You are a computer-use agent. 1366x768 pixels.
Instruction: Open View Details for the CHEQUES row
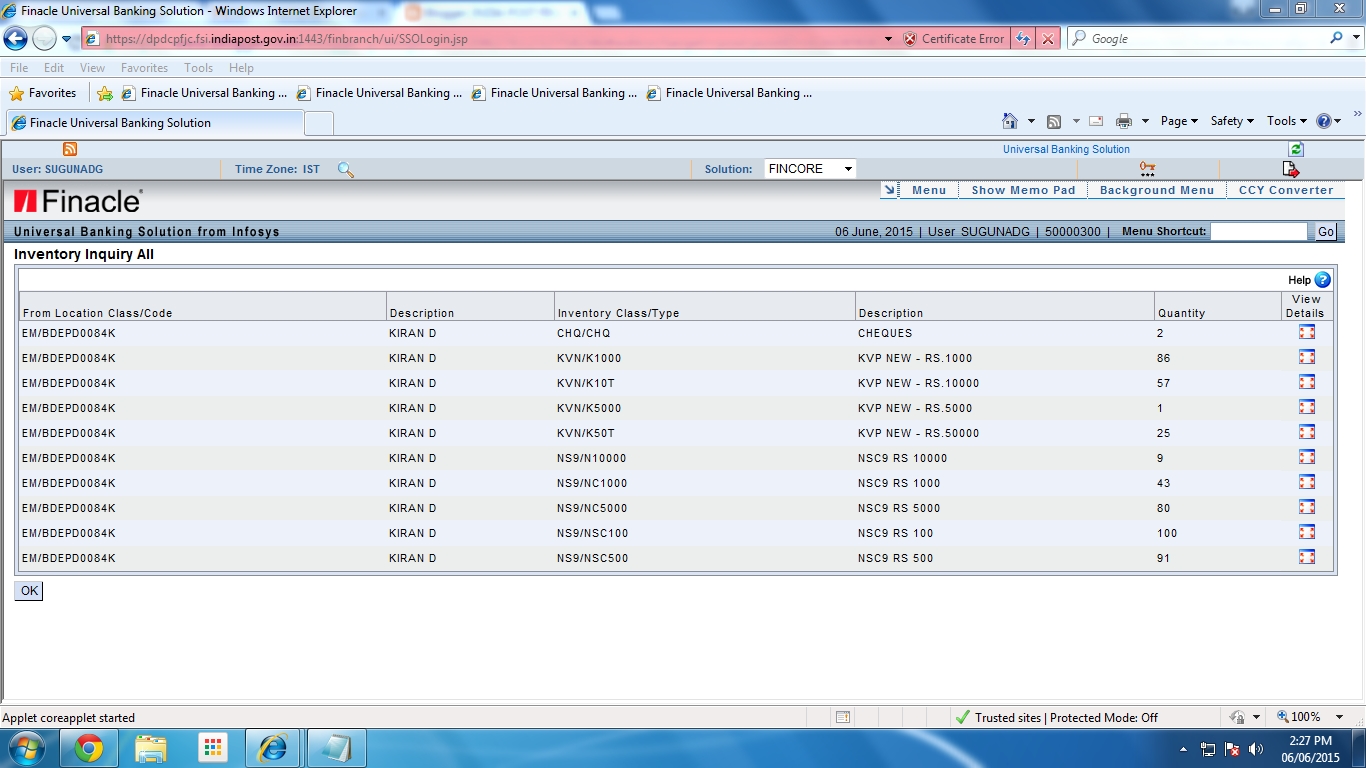click(x=1306, y=331)
